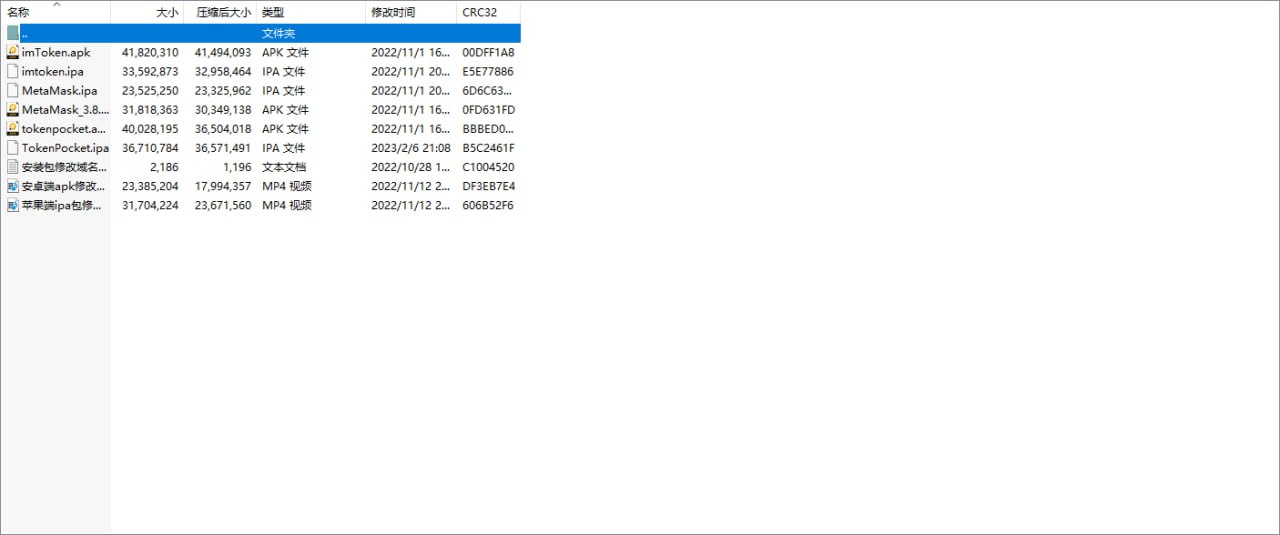Select the imtoken.ipa file name

52,71
